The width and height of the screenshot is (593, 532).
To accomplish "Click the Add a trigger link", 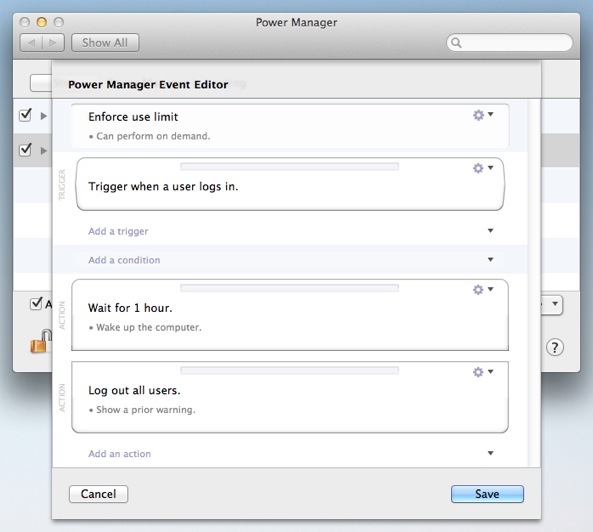I will 118,231.
